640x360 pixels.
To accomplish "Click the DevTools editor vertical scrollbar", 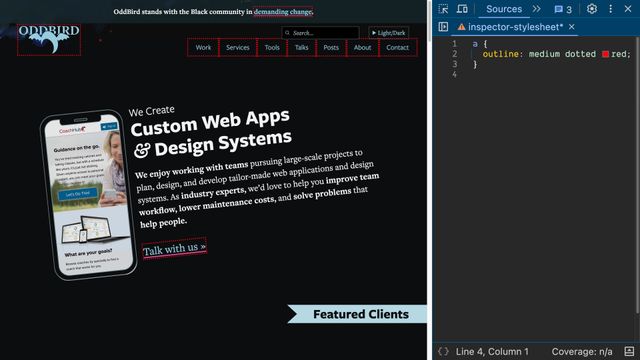I will pos(637,176).
